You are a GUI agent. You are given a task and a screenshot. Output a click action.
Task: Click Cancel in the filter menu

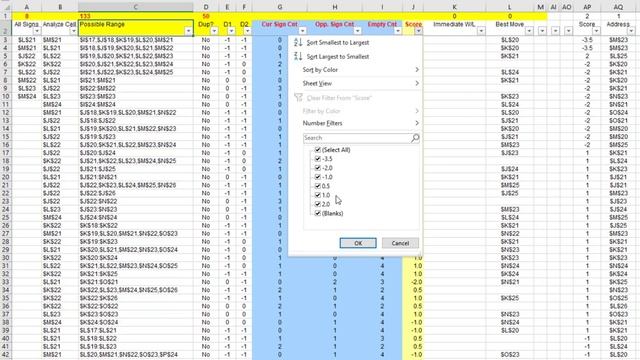pos(400,243)
